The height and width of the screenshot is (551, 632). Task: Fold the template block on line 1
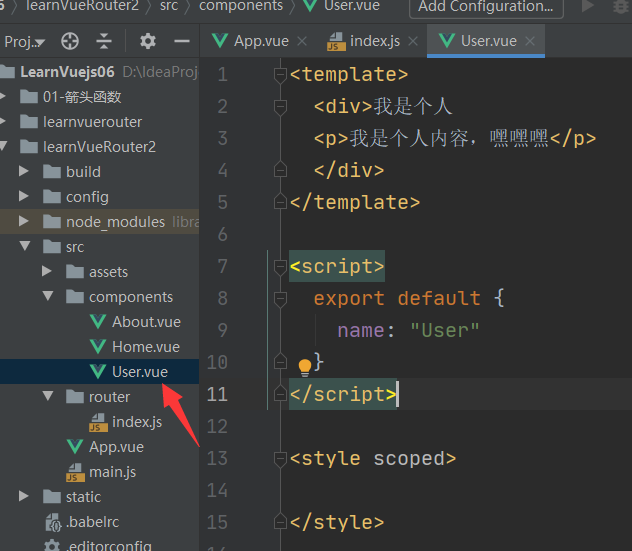coord(280,75)
